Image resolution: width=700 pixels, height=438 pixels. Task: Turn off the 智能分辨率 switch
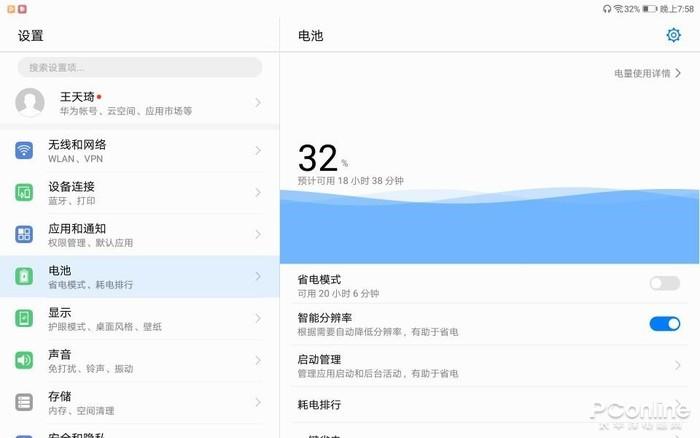[664, 323]
